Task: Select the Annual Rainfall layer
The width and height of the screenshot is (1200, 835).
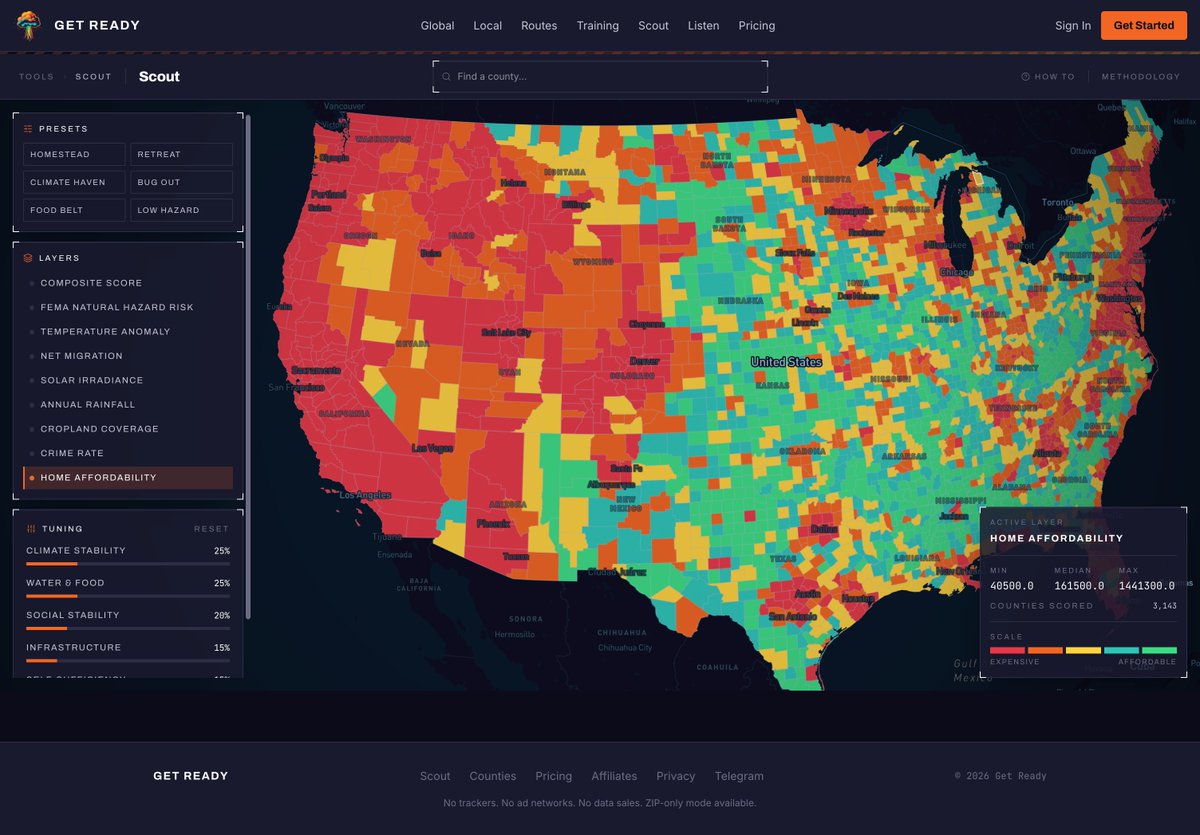Action: click(x=128, y=405)
